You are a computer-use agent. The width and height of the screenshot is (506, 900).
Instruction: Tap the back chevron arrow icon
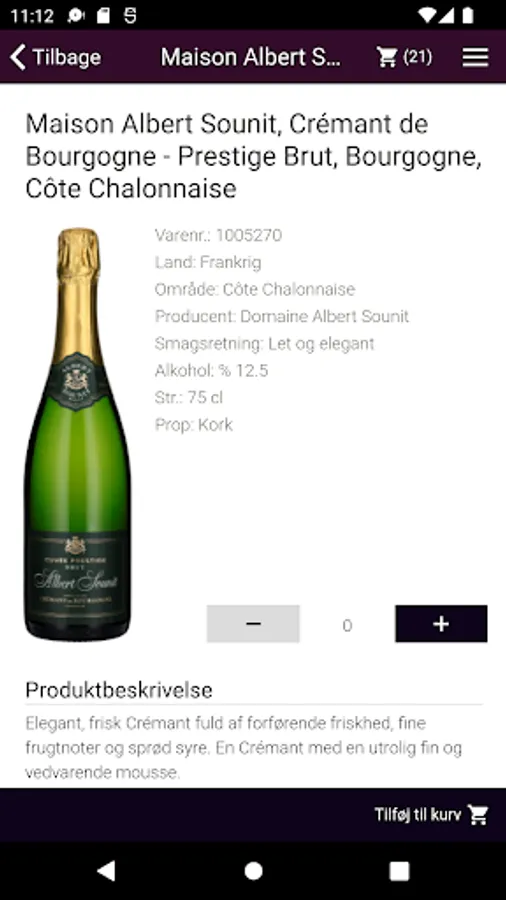point(18,57)
